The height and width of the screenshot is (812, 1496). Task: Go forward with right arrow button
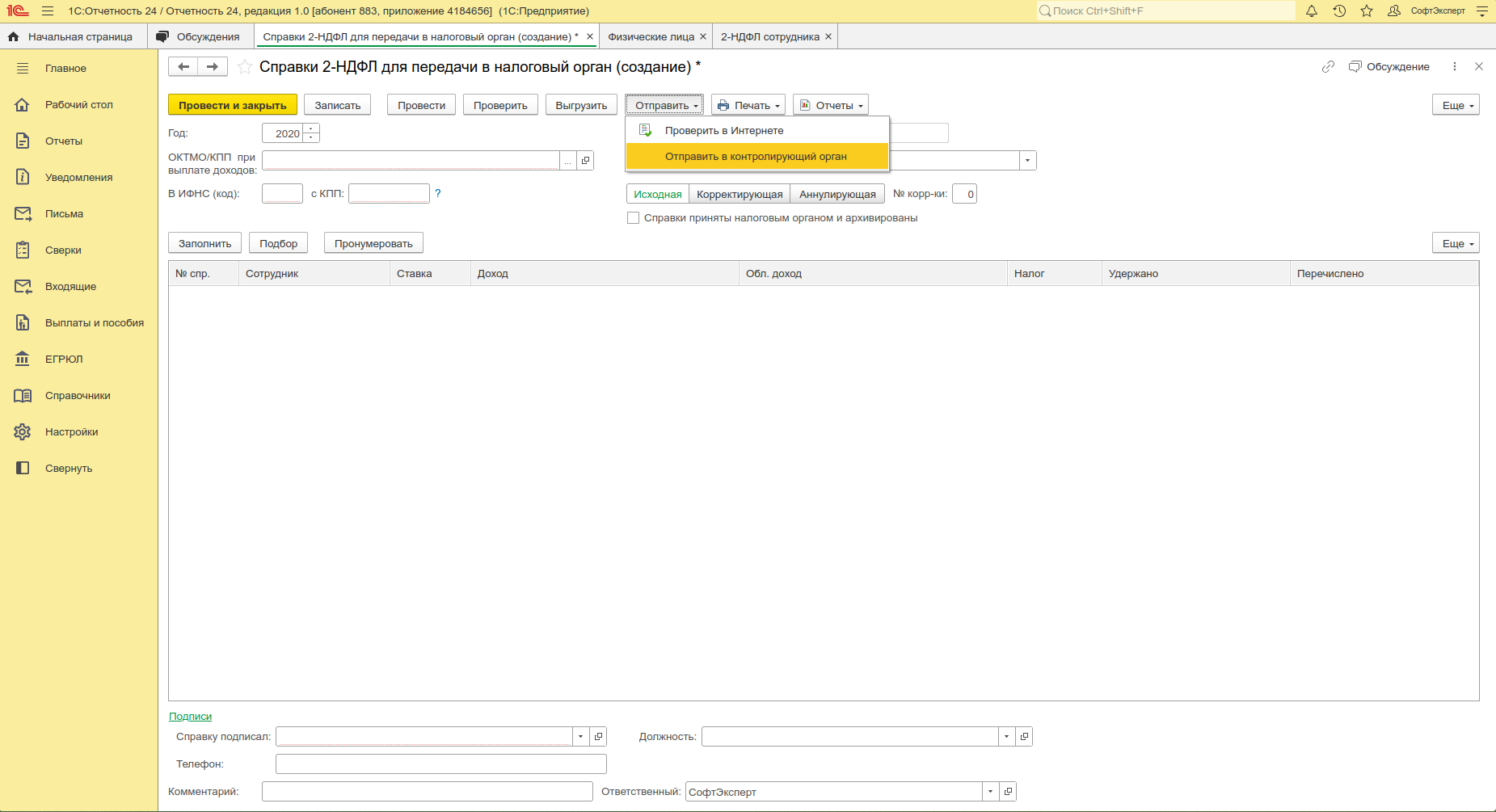pyautogui.click(x=213, y=66)
